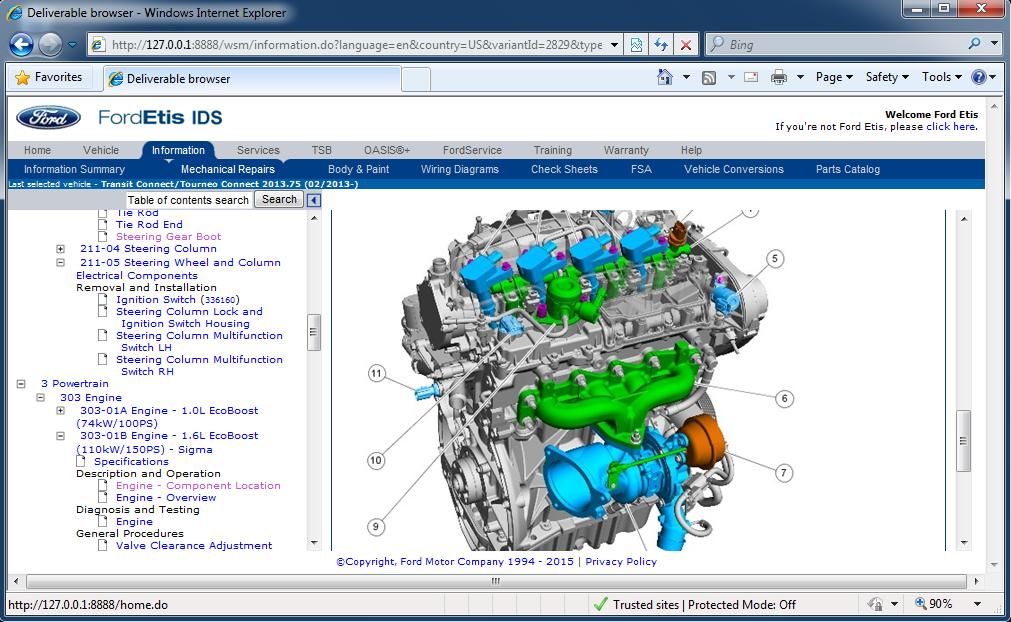Click the Refresh page icon
The height and width of the screenshot is (622, 1011).
pos(661,44)
